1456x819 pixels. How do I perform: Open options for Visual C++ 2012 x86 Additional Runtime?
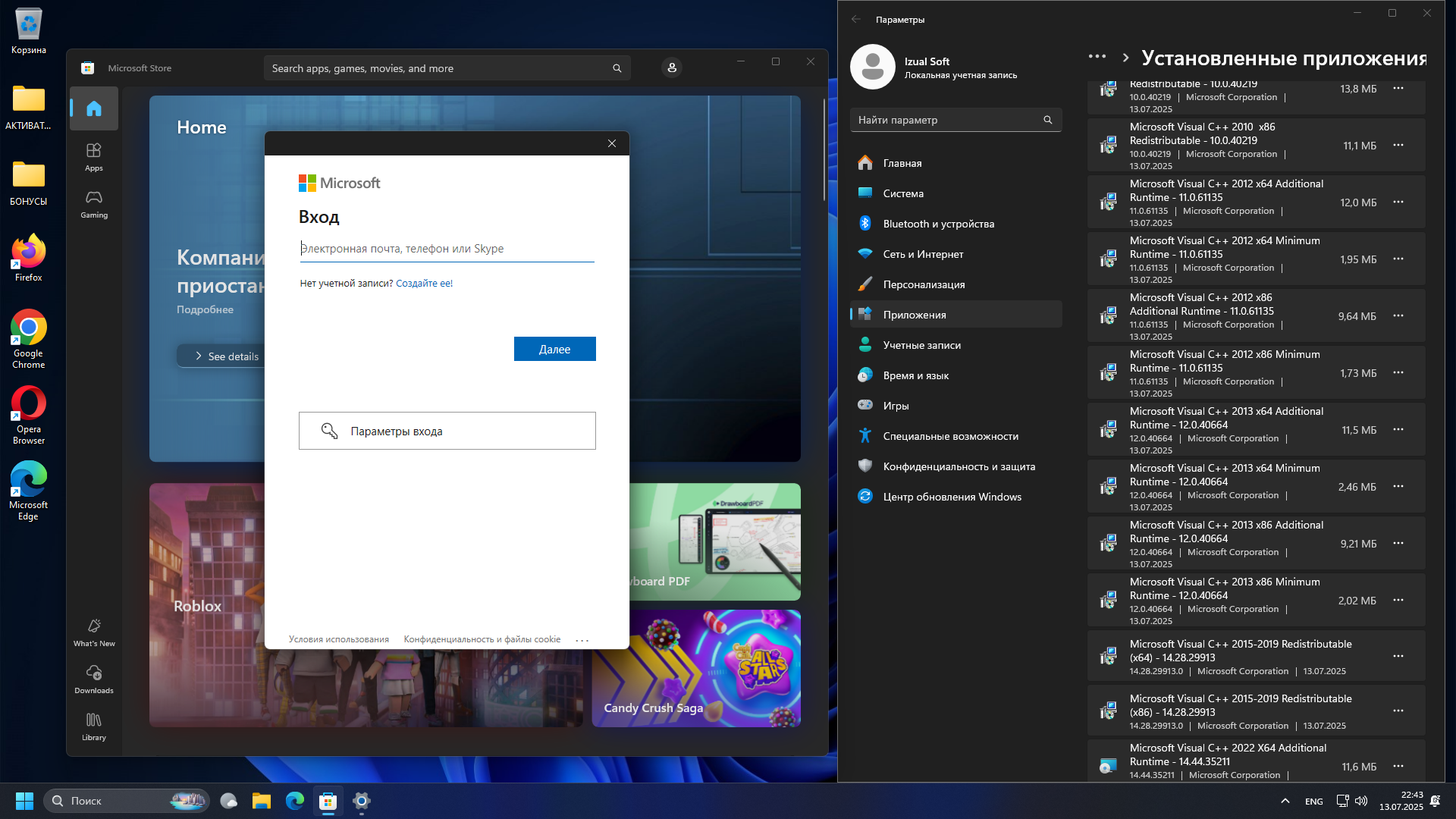[x=1398, y=315]
